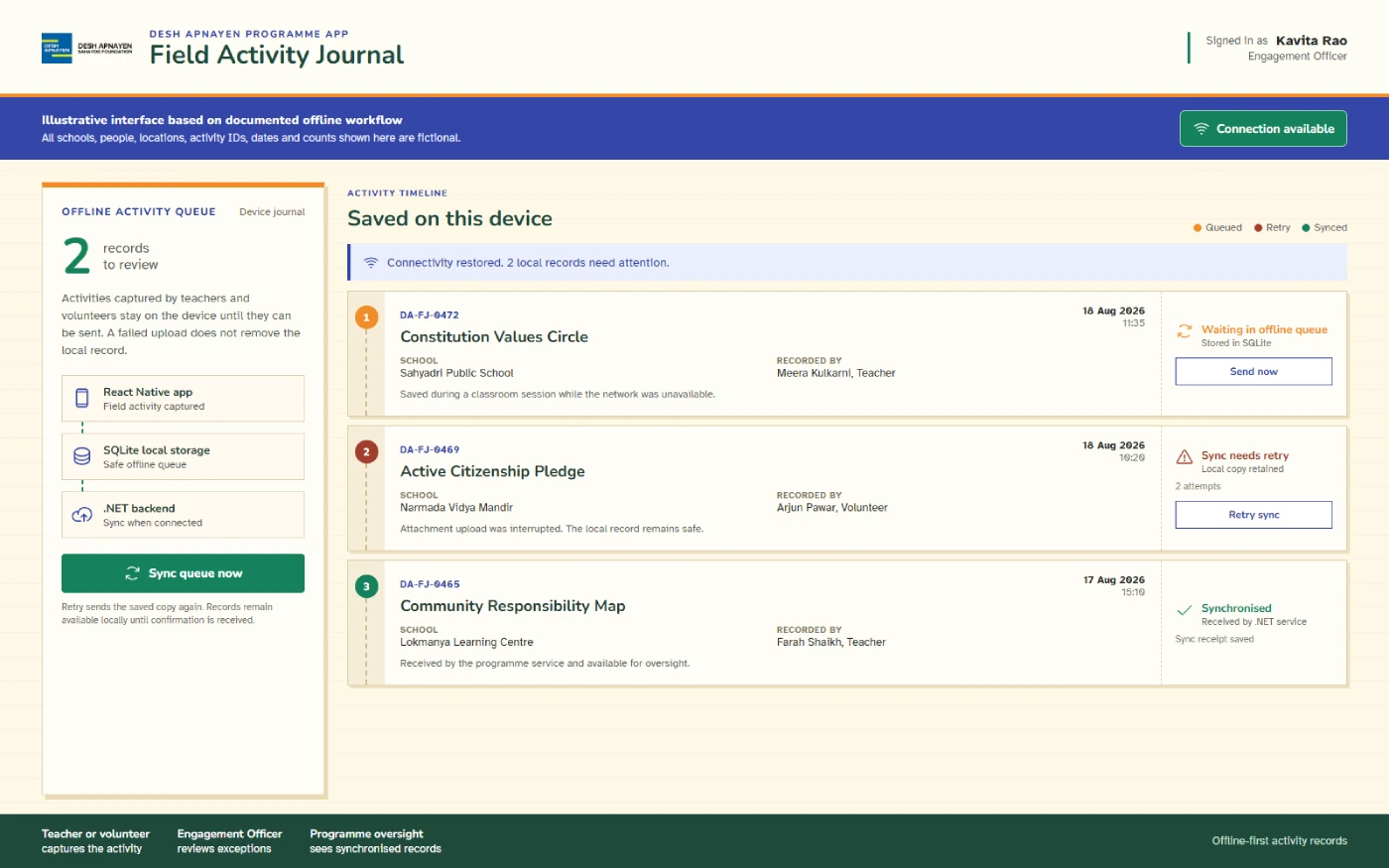Click the Saved on this device heading
The image size is (1389, 868).
(x=449, y=219)
